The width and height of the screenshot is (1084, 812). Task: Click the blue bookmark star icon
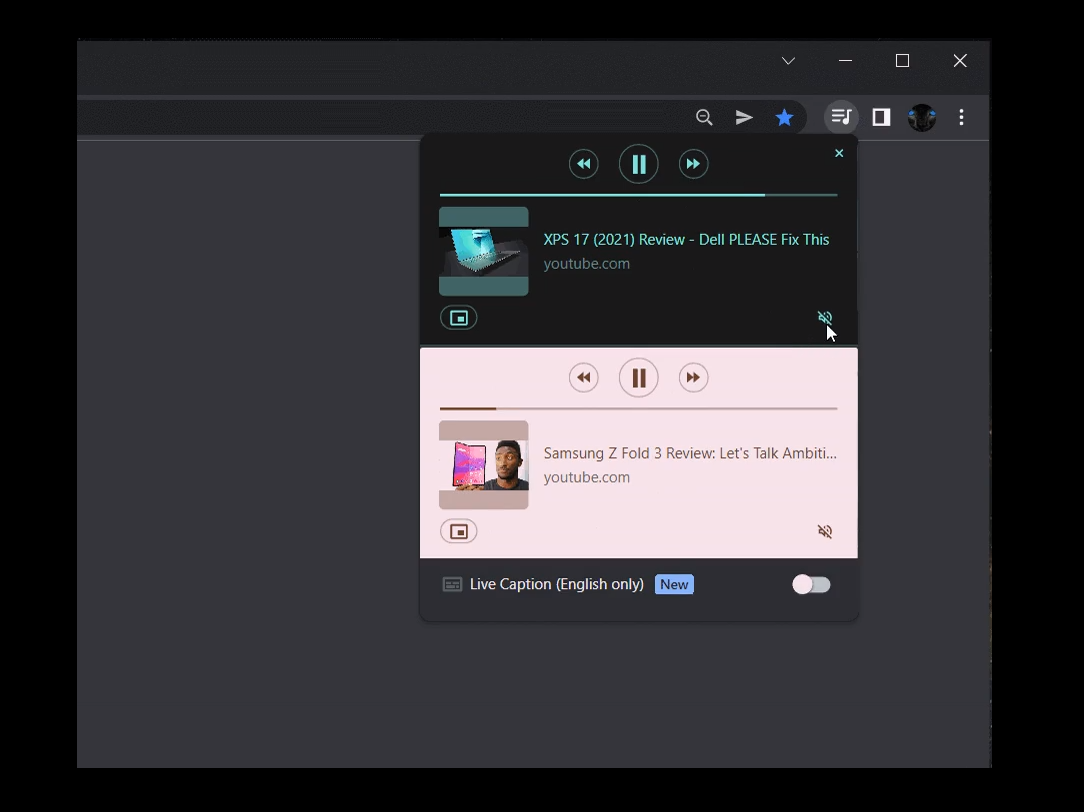click(x=784, y=117)
